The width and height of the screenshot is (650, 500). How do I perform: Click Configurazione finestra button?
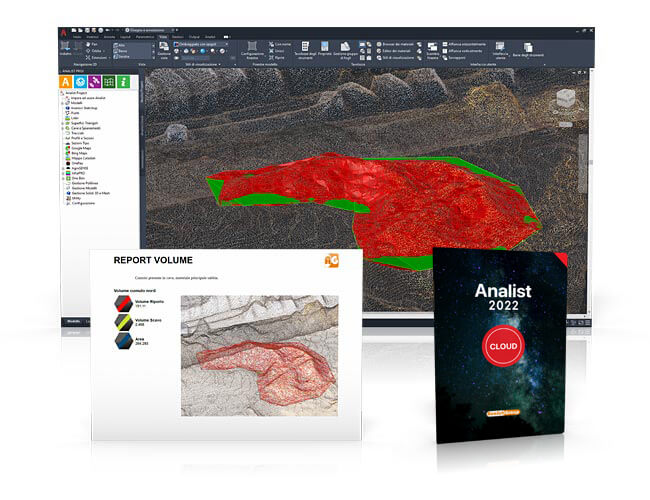(252, 51)
